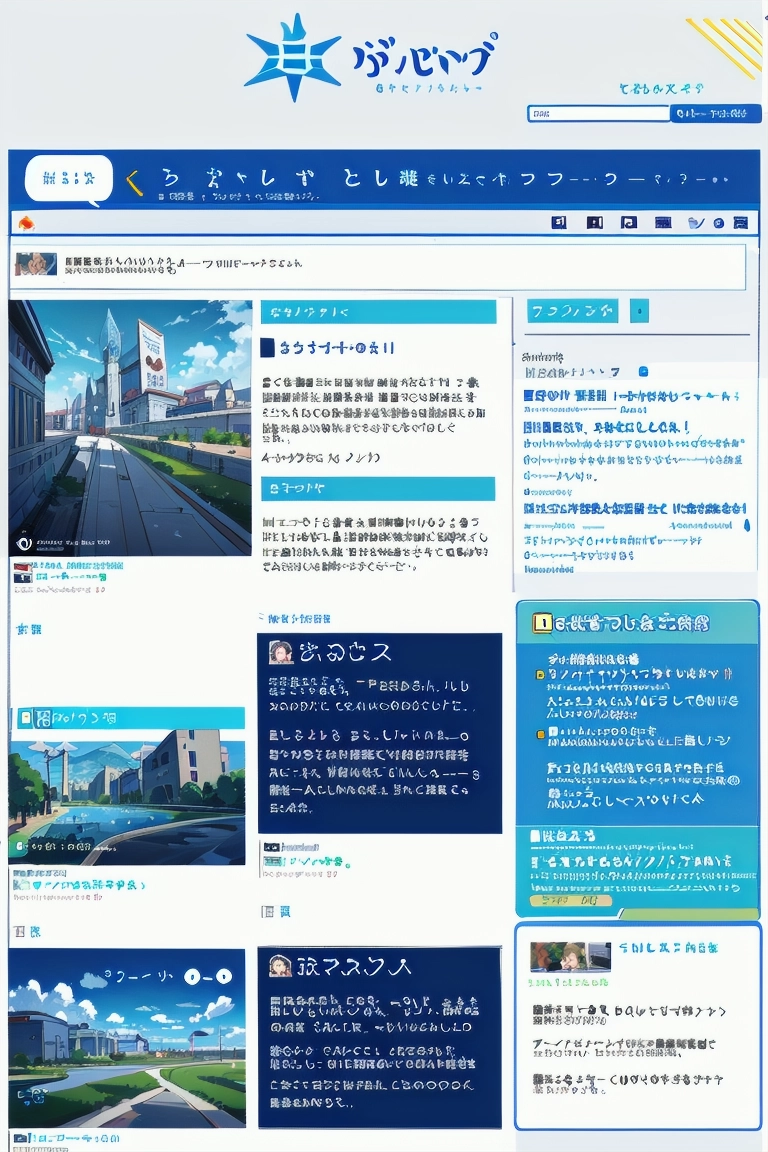768x1152 pixels.
Task: Click the square icon in header above waterfront image
Action: (26, 718)
